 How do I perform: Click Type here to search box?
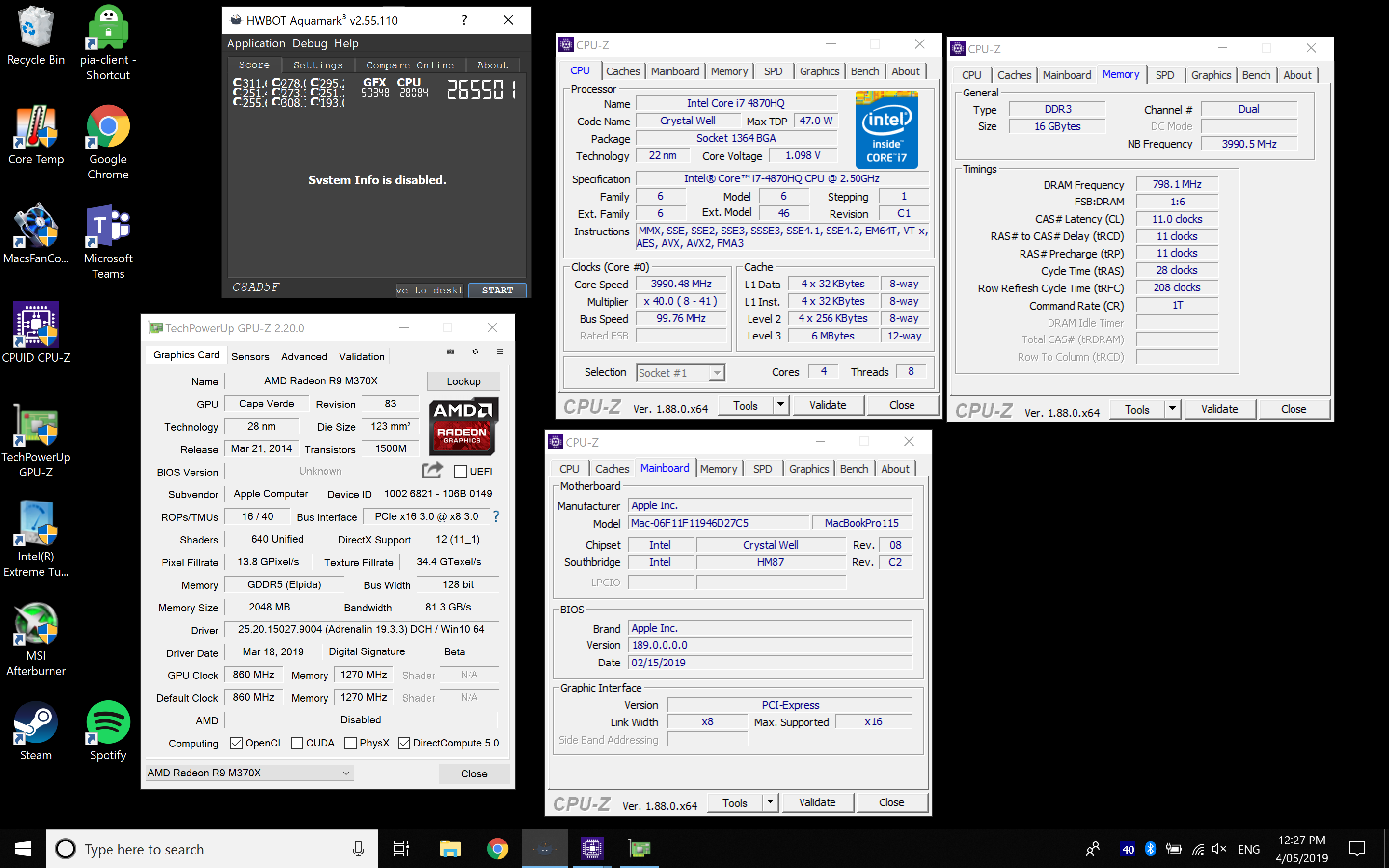point(212,849)
